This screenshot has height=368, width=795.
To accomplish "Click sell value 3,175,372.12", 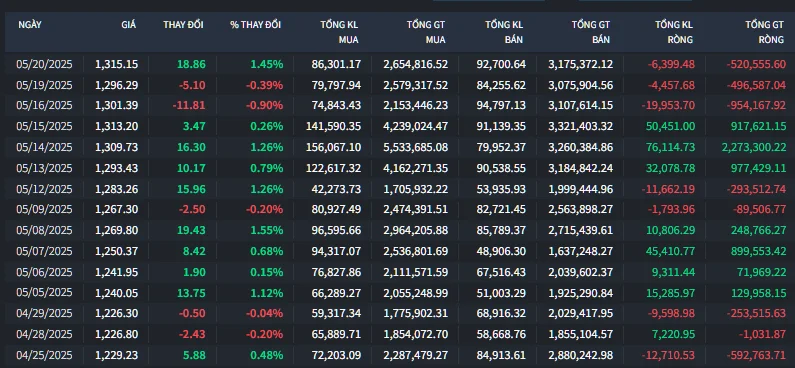I will pos(581,64).
